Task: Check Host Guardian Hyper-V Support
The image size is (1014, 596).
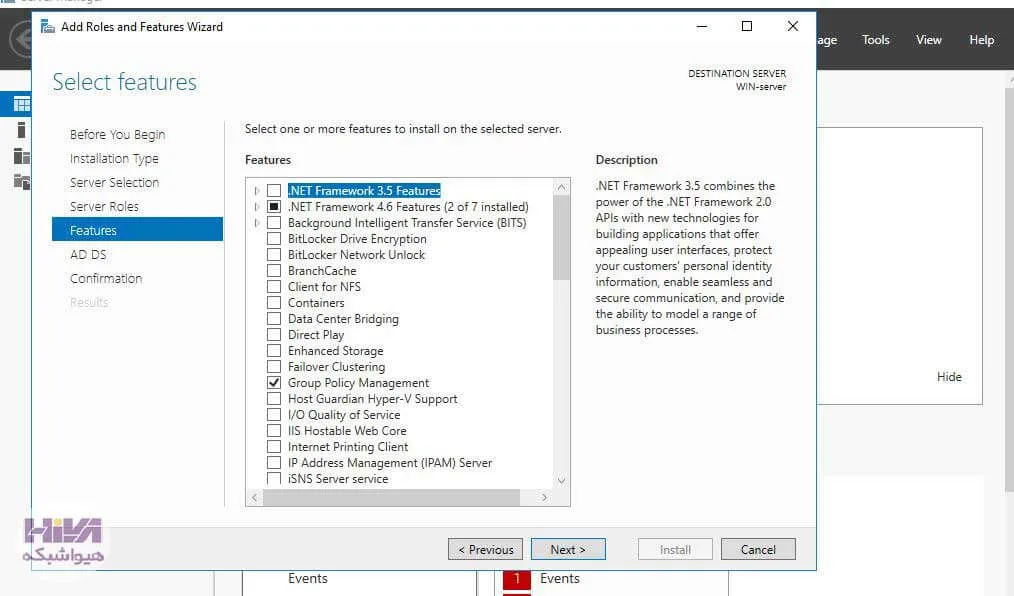Action: 274,399
